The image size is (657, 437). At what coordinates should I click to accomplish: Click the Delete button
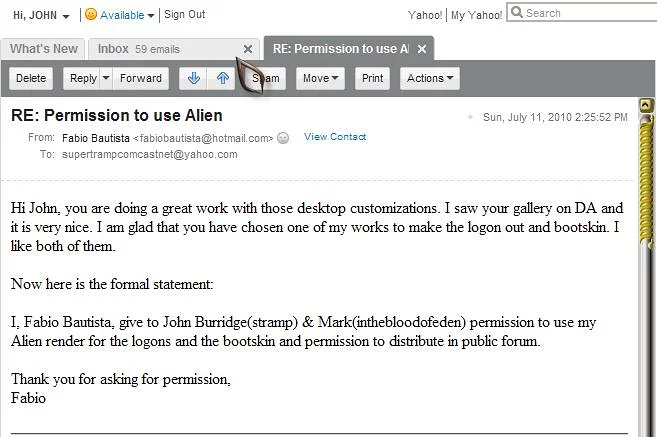point(31,78)
